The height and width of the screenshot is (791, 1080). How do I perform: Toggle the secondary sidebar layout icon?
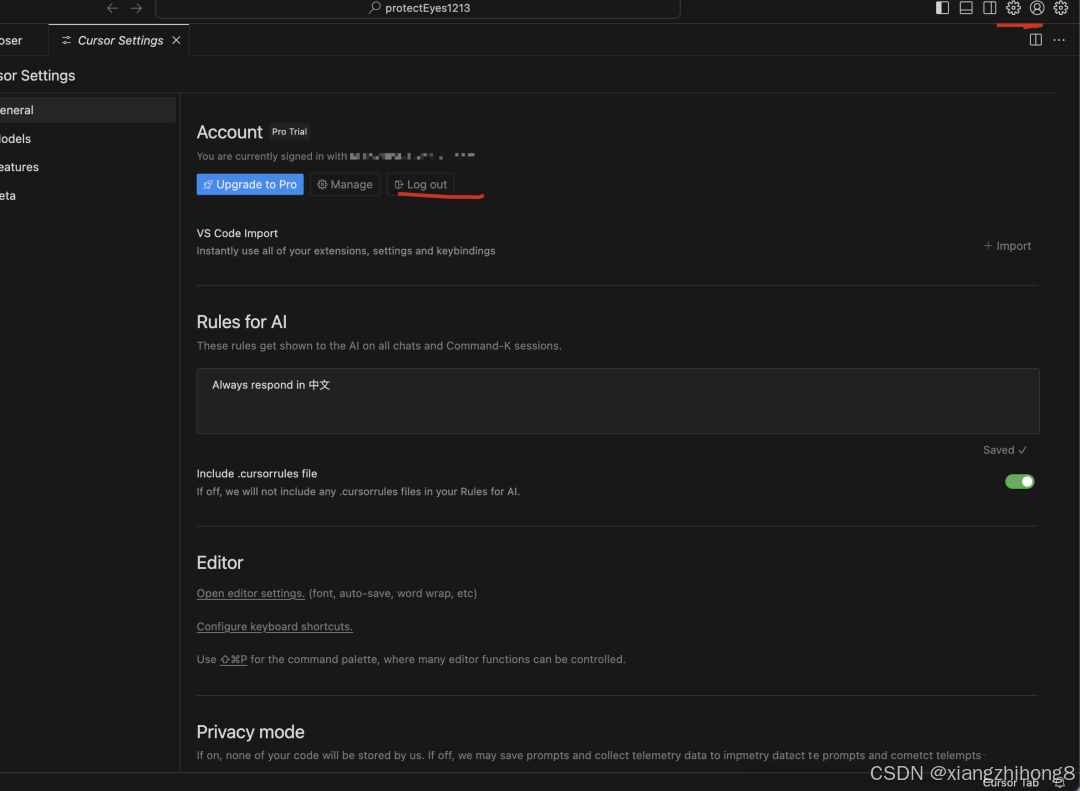point(989,8)
